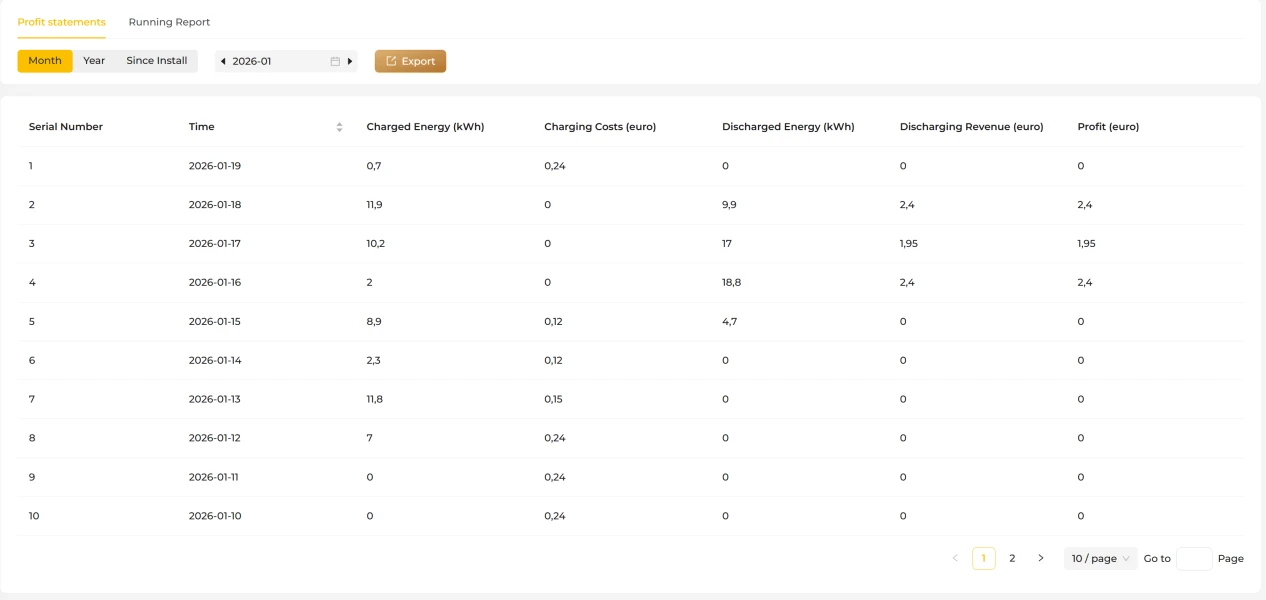1266x600 pixels.
Task: Click Discharging Revenue (euro) column header
Action: click(x=971, y=127)
